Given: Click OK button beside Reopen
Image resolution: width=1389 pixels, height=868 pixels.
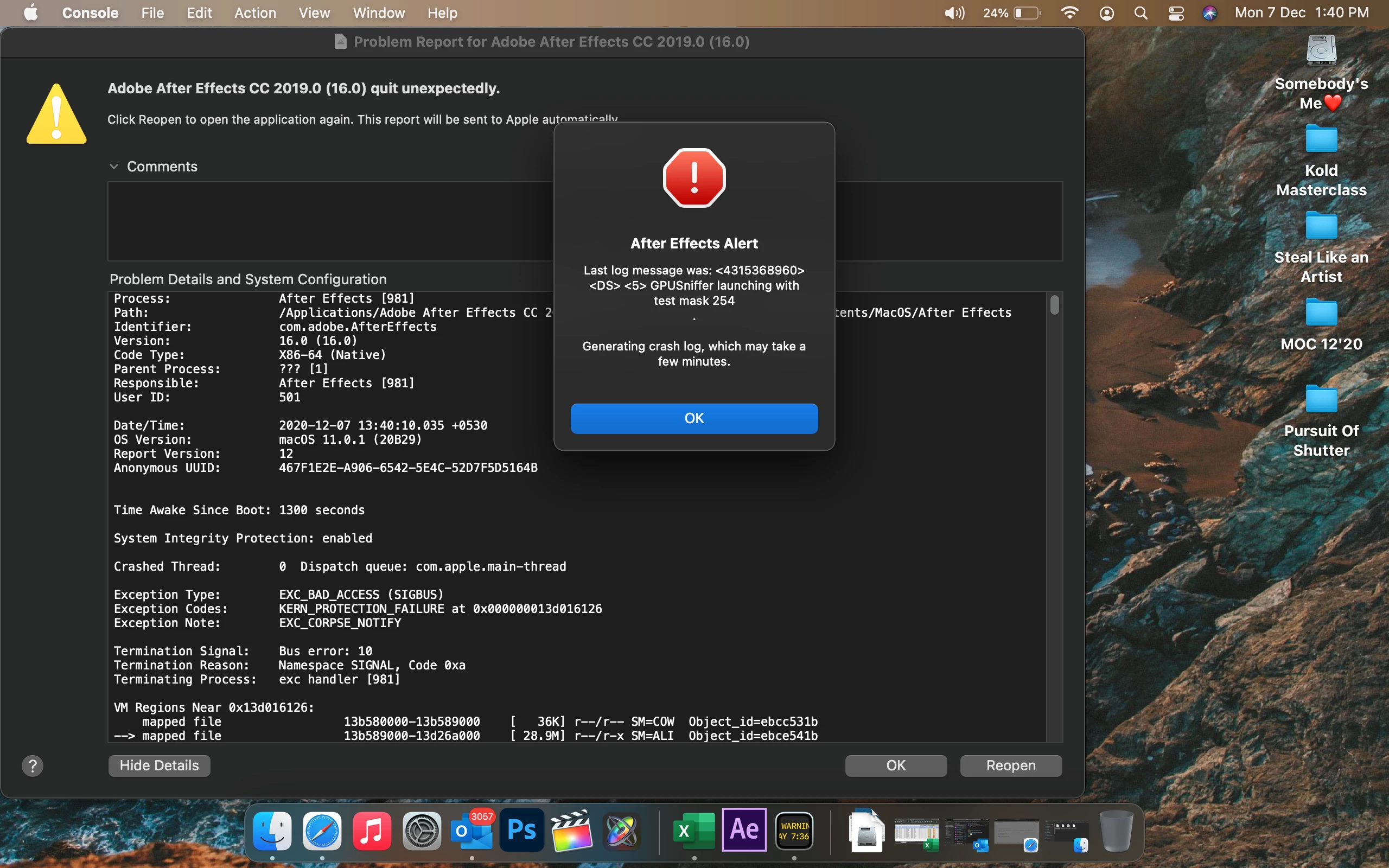Looking at the screenshot, I should click(x=895, y=765).
